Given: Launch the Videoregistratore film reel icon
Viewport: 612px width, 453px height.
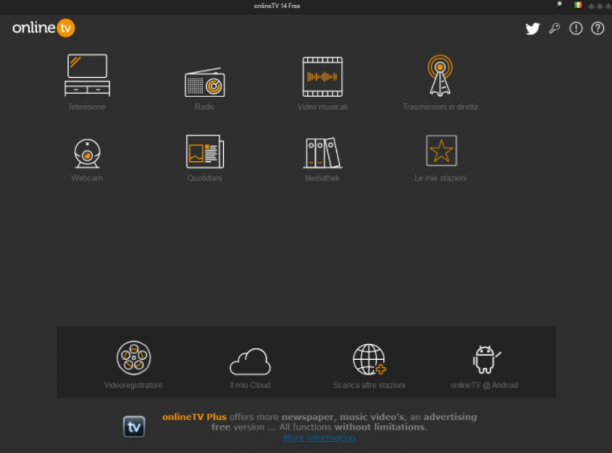Looking at the screenshot, I should (133, 357).
